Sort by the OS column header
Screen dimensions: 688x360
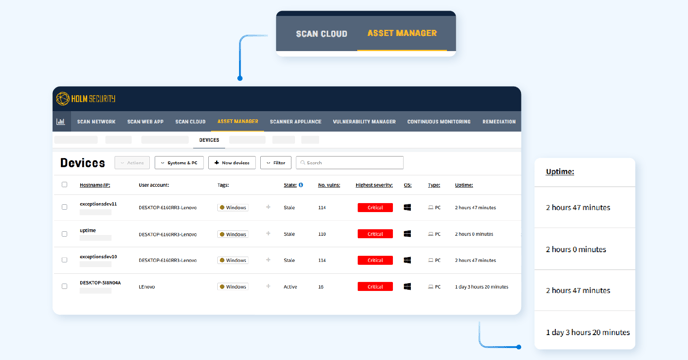point(408,185)
